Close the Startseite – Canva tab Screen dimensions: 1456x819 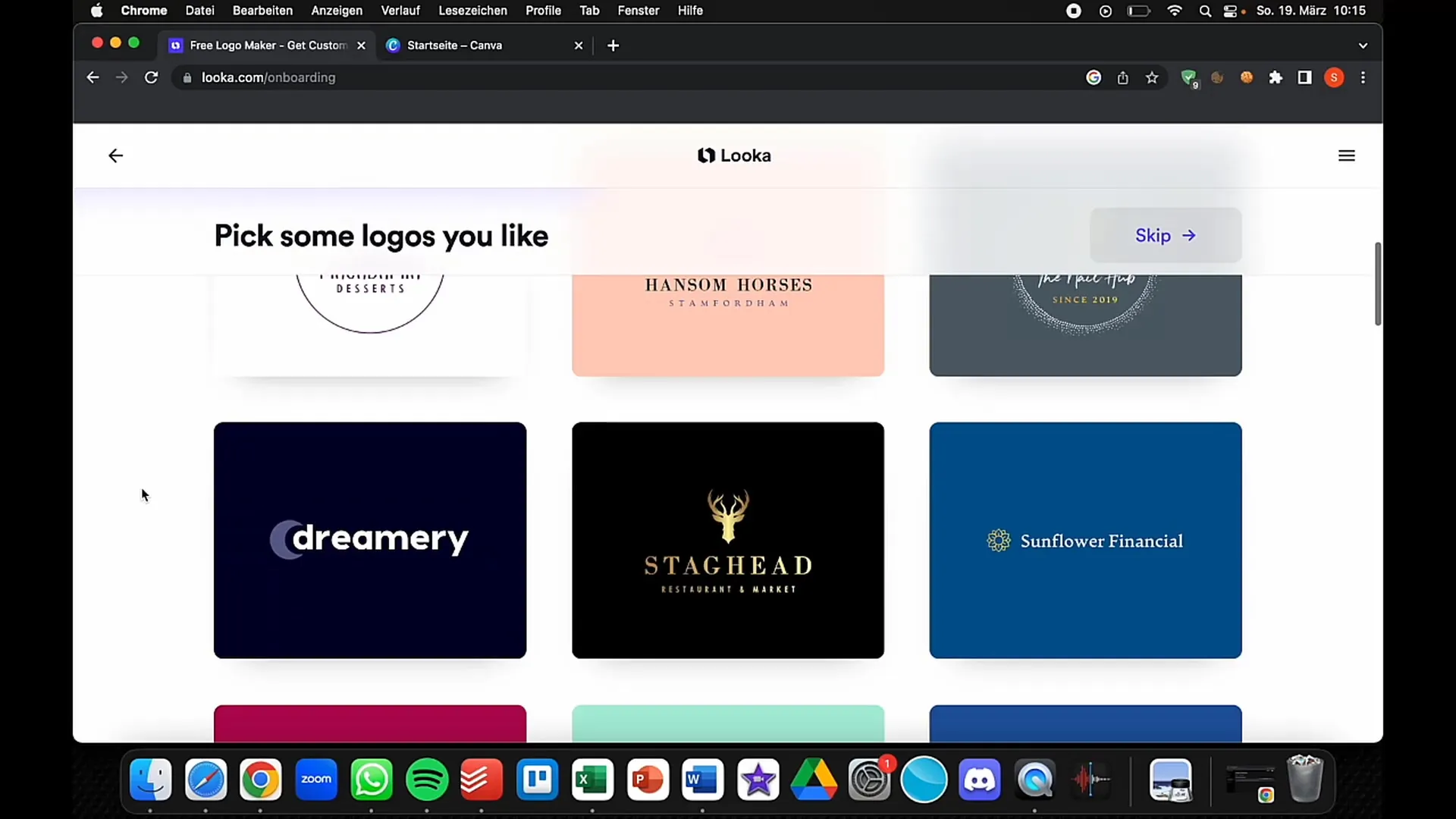[579, 45]
